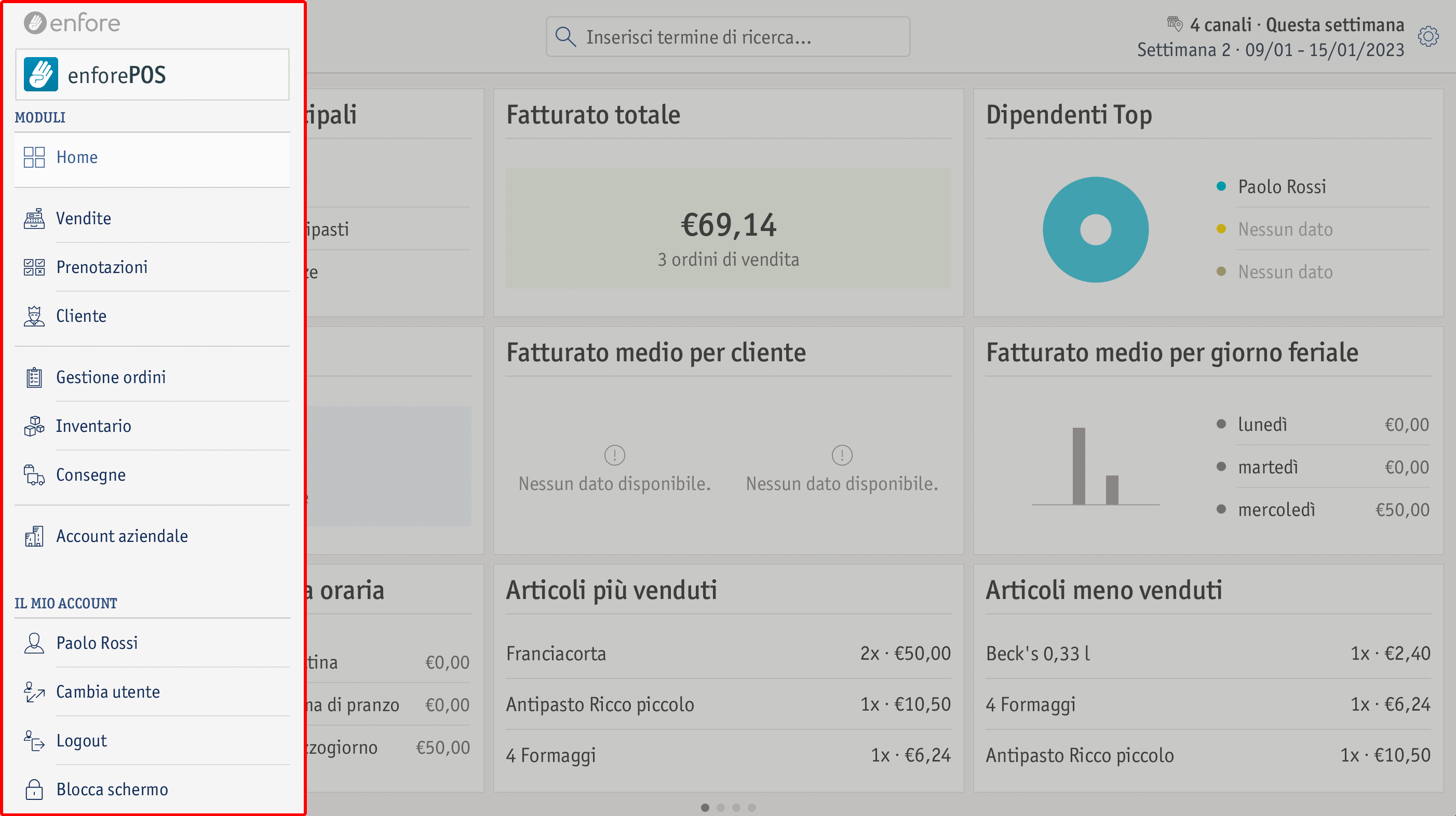Click the 3 ordini di vendita label

coord(728,260)
